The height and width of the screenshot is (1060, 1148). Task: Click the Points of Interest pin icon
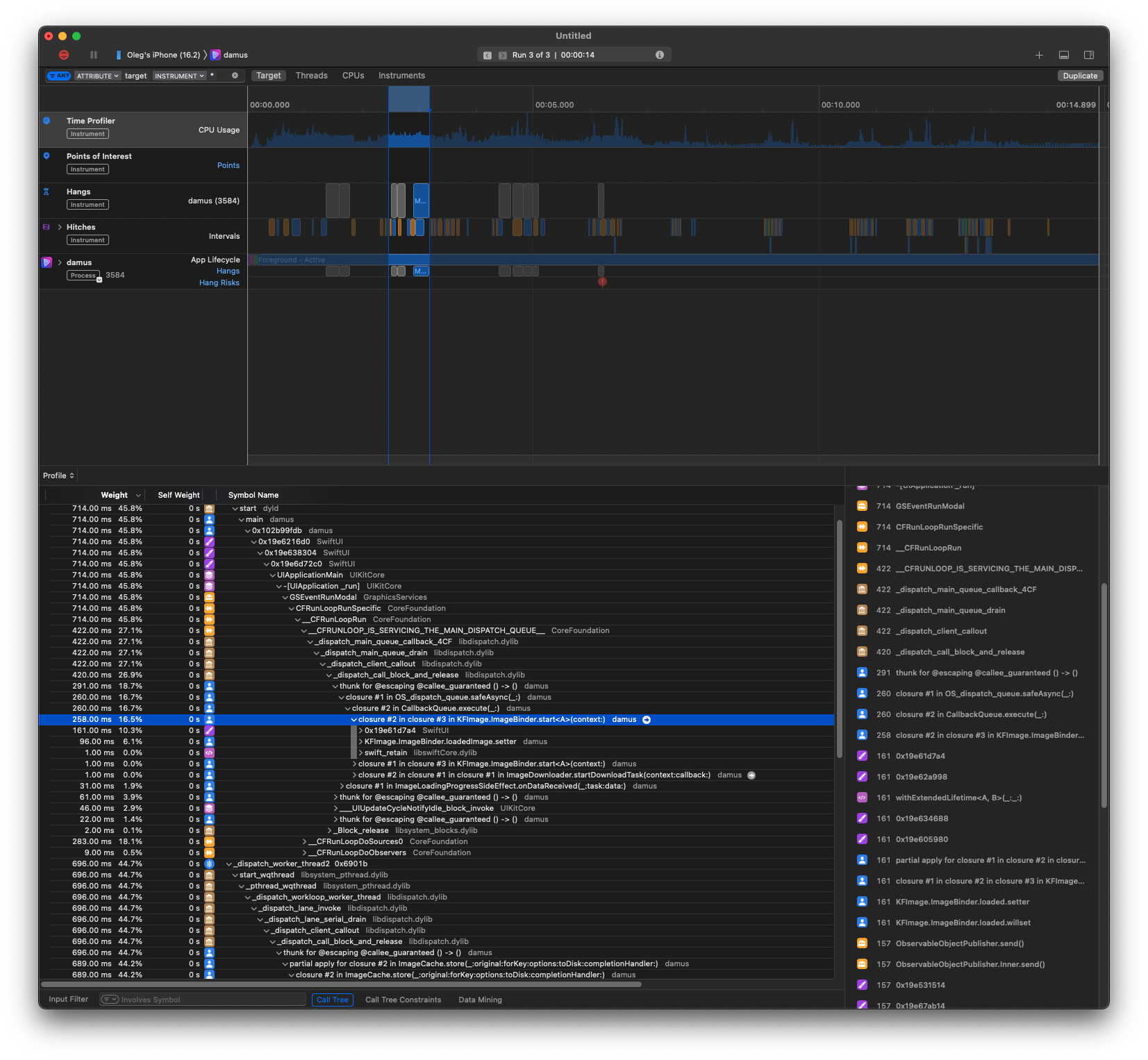click(x=47, y=156)
